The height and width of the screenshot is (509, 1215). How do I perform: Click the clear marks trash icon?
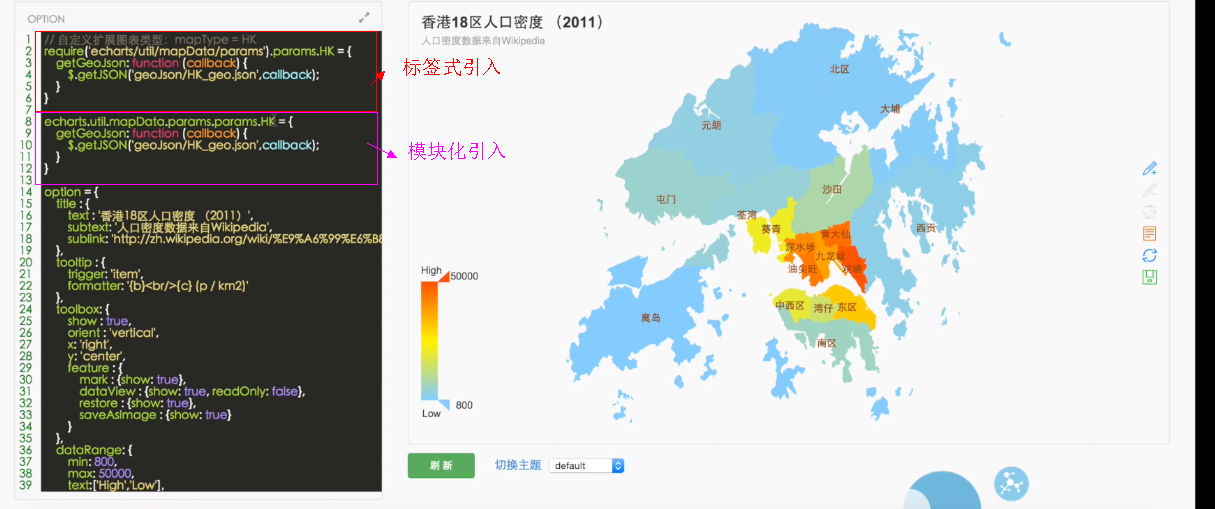coord(1150,211)
